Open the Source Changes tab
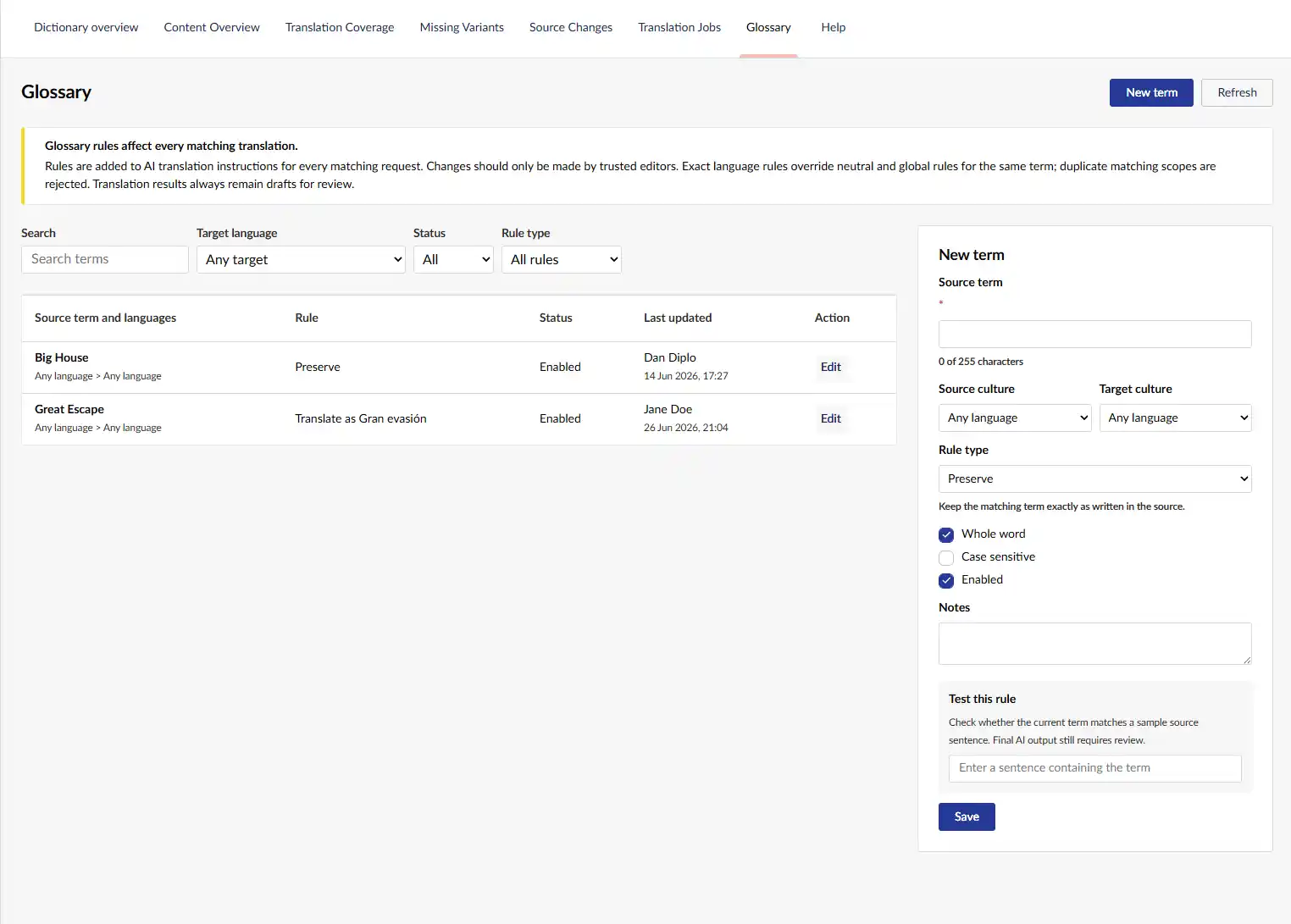This screenshot has height=924, width=1291. click(x=571, y=27)
